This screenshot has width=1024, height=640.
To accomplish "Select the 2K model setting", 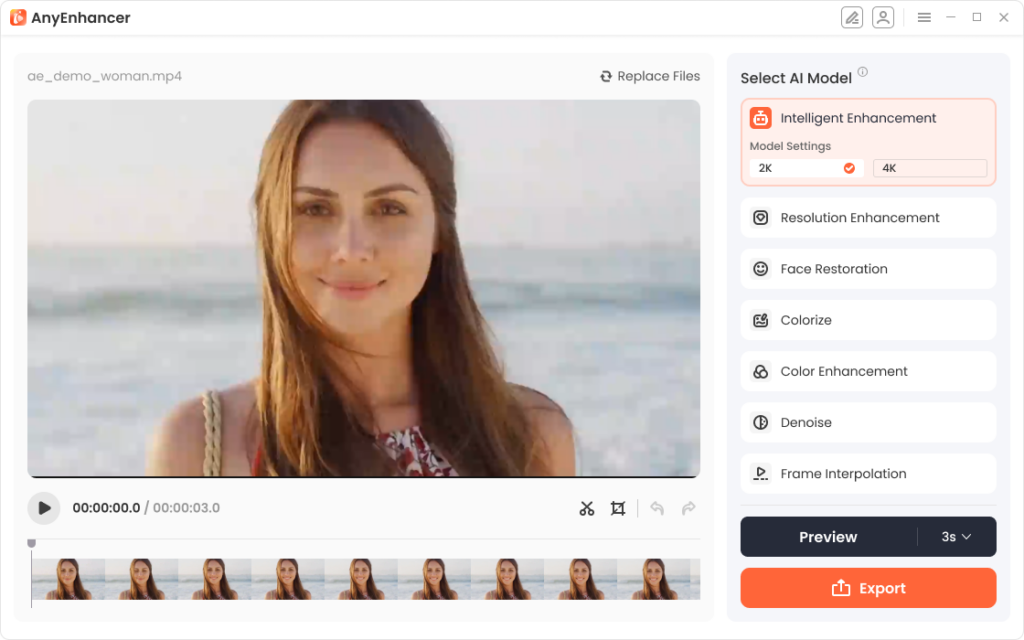I will [806, 168].
